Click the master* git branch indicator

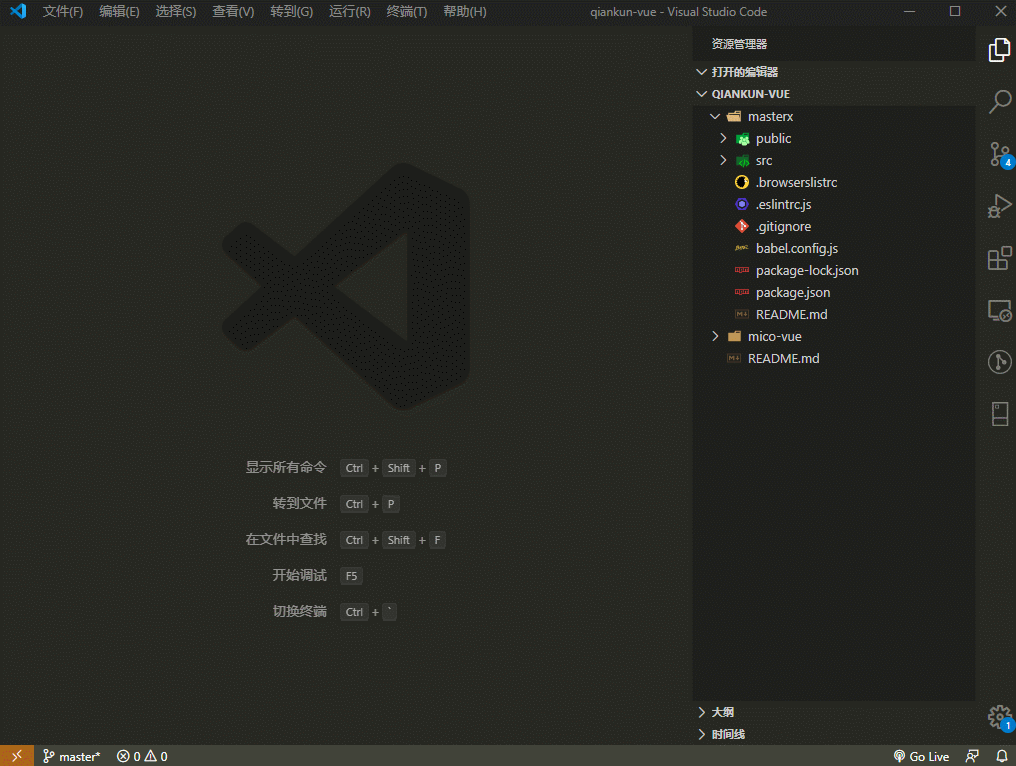[71, 756]
